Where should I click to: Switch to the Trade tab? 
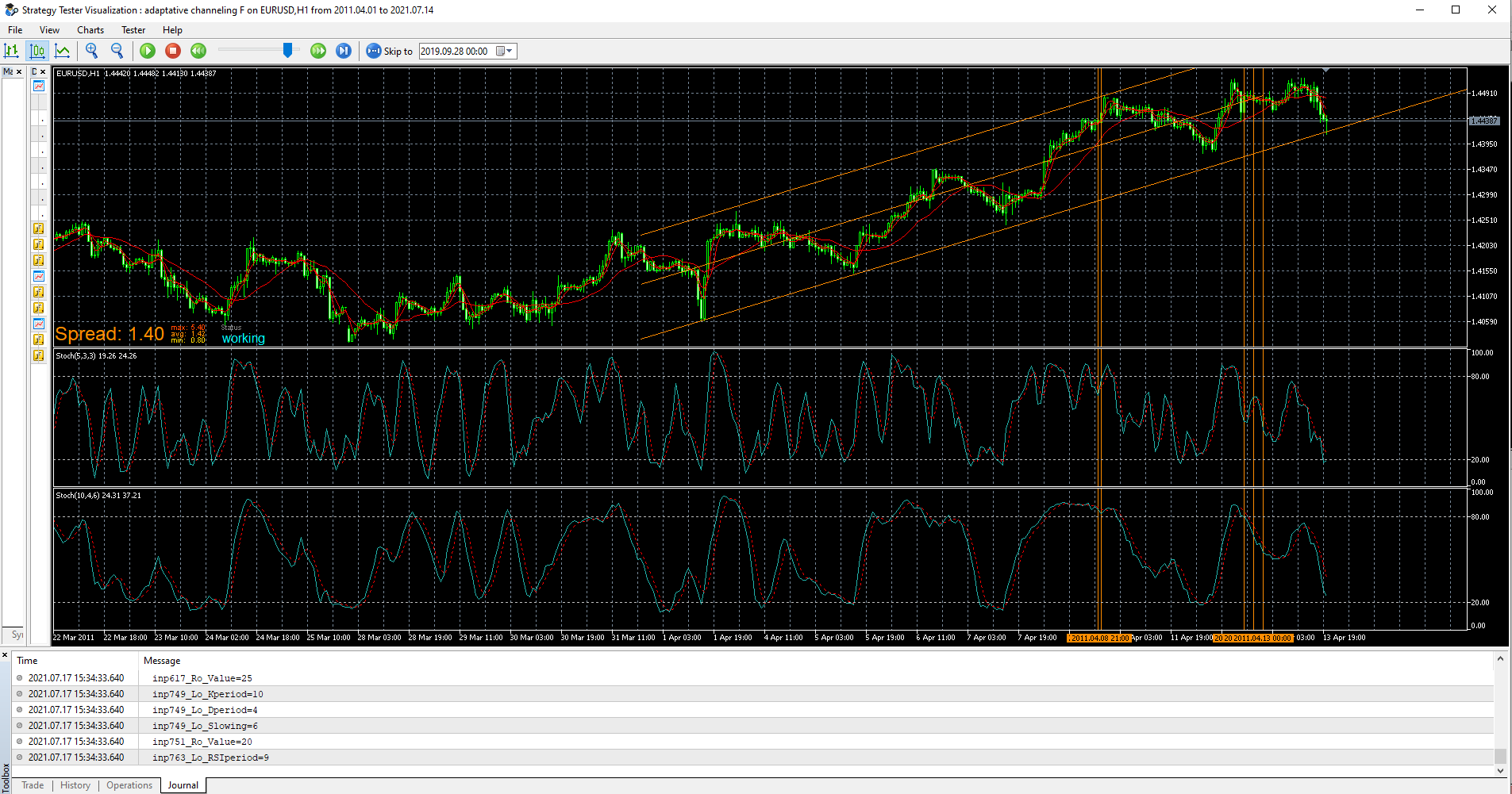click(x=33, y=785)
